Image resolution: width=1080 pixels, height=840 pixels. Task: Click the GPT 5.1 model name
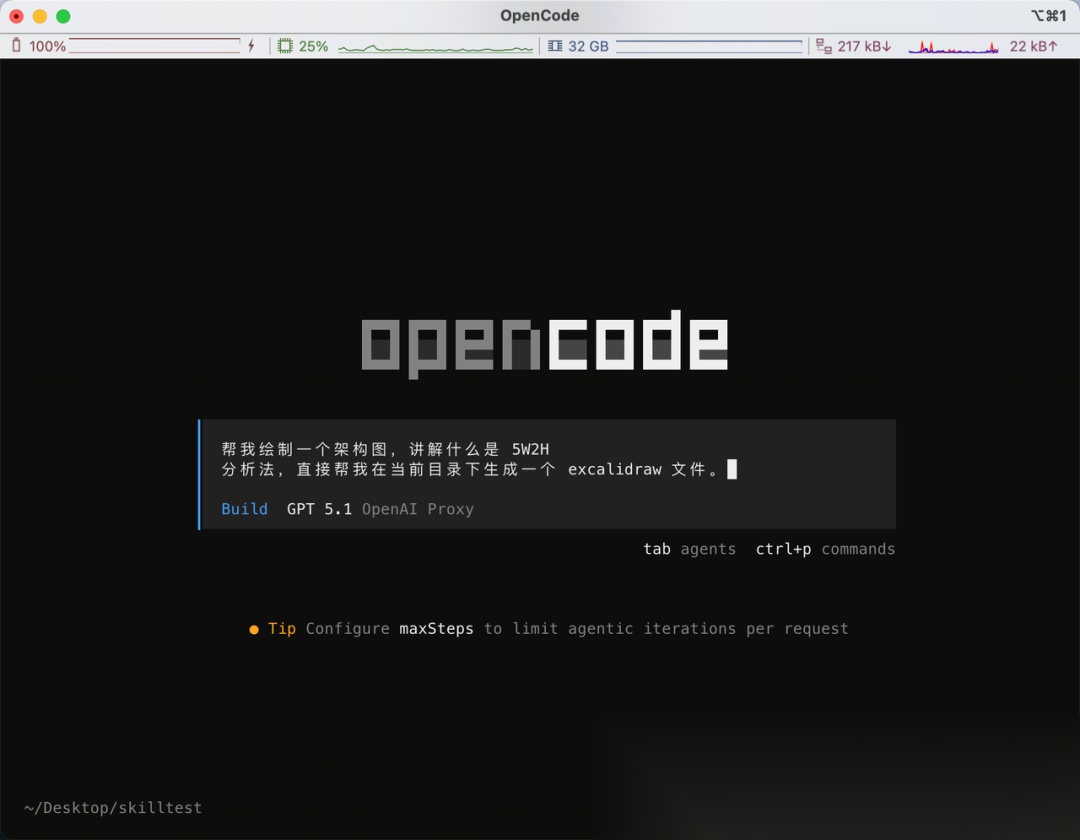click(x=319, y=509)
